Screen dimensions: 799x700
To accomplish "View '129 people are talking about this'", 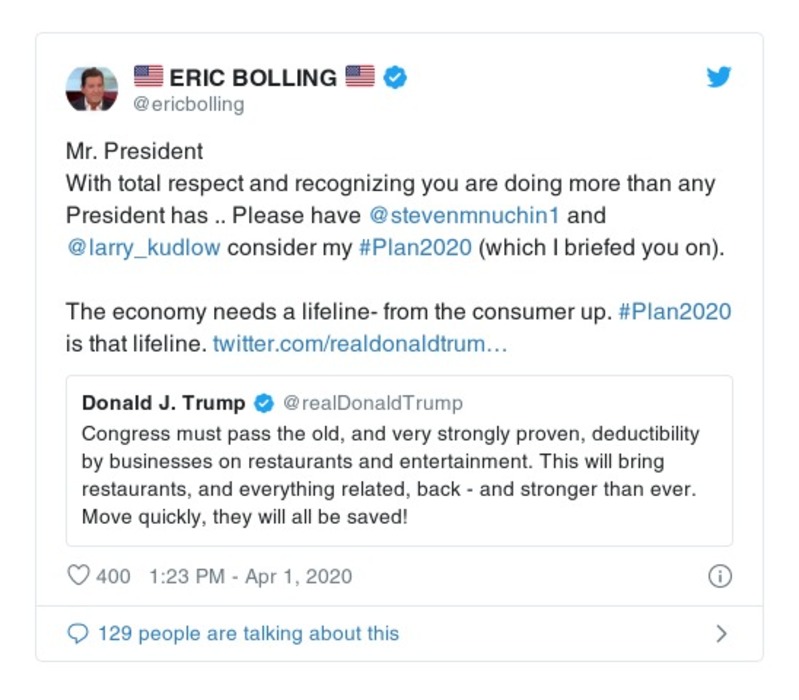I will tap(248, 633).
